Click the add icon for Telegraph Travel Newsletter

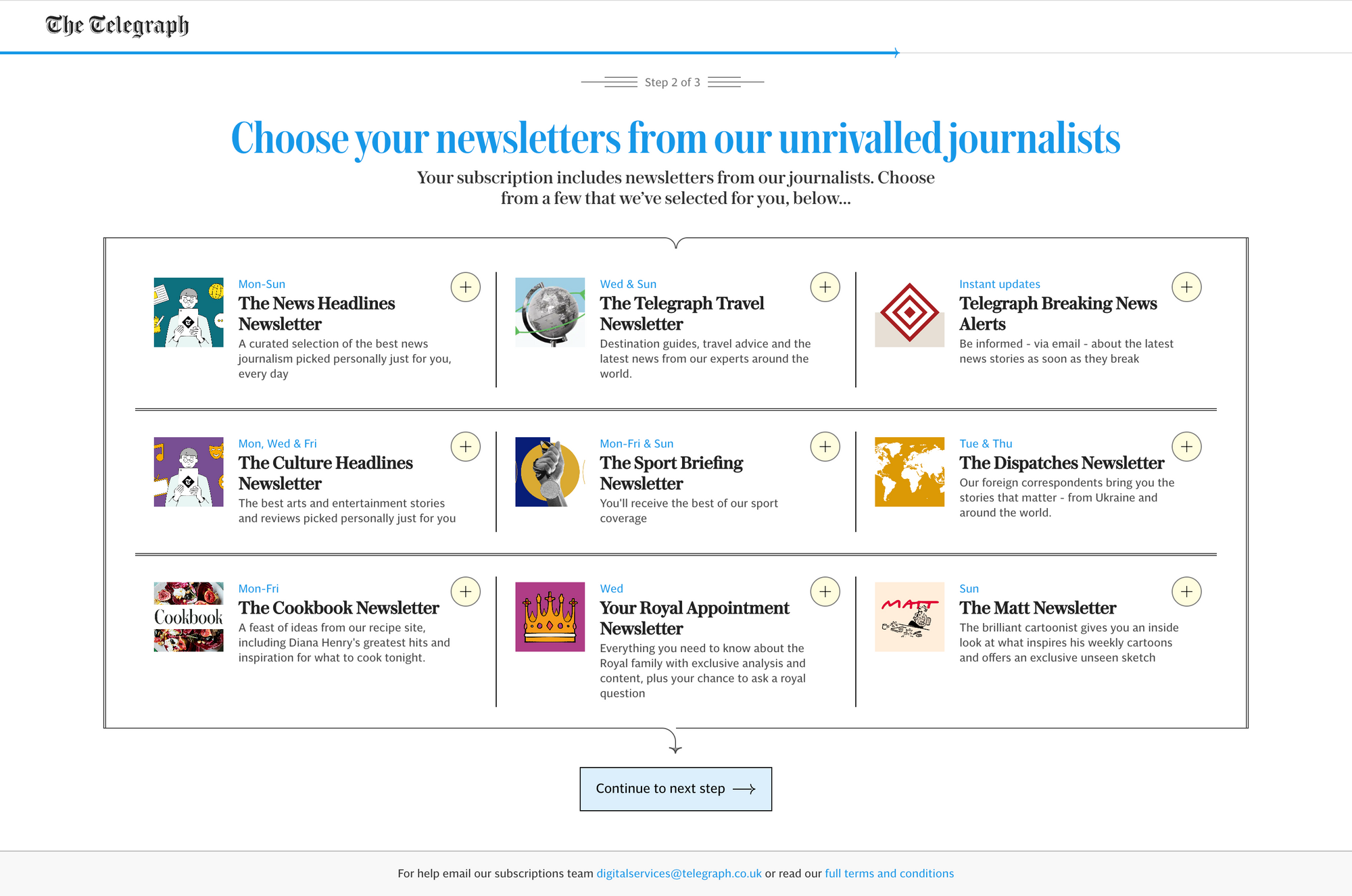(x=826, y=287)
